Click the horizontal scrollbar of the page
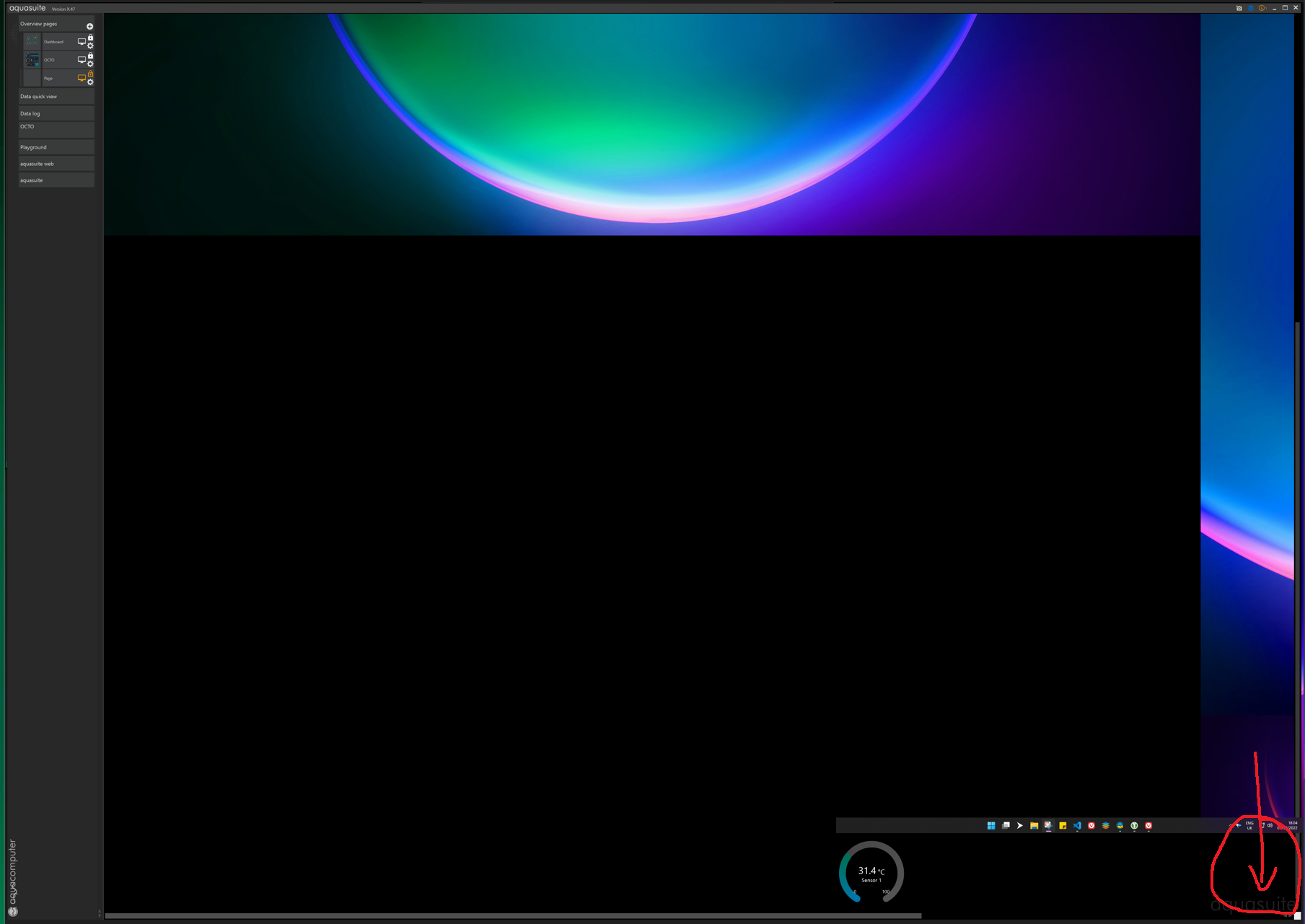1305x924 pixels. coord(514,916)
